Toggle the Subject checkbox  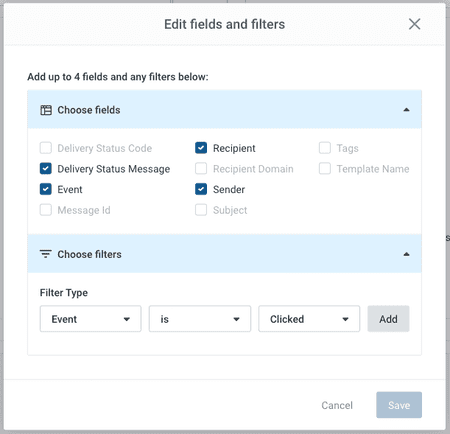(201, 210)
